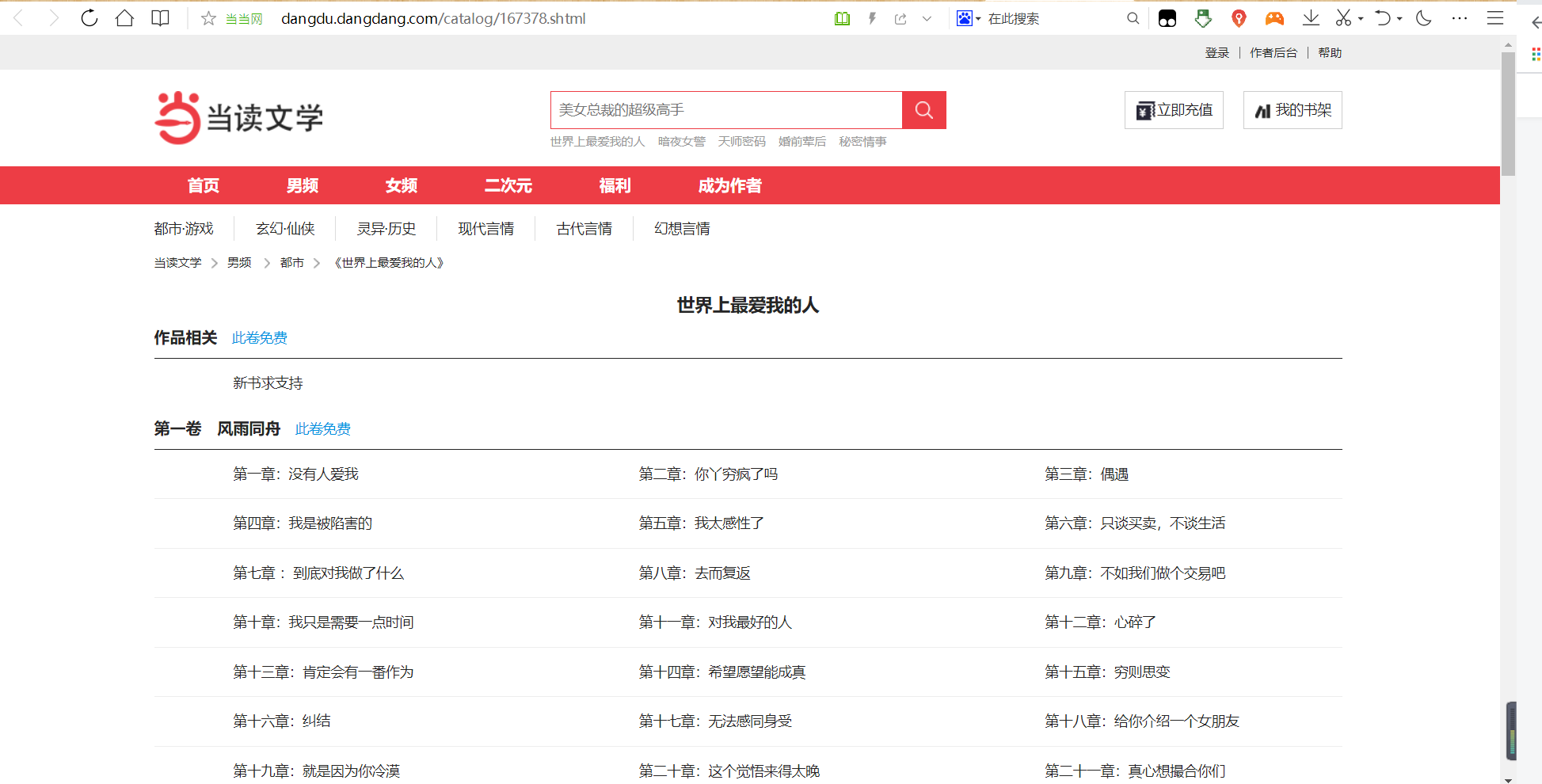Click hot keyword 秘密情事
Viewport: 1542px width, 784px height.
point(862,141)
